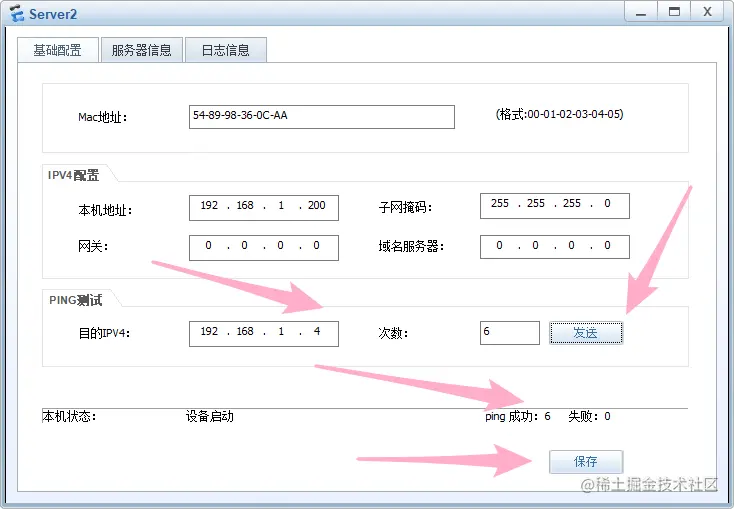Click the format hint '(格式:00-01-02-03-04-05)'
734x509 pixels.
tap(559, 114)
